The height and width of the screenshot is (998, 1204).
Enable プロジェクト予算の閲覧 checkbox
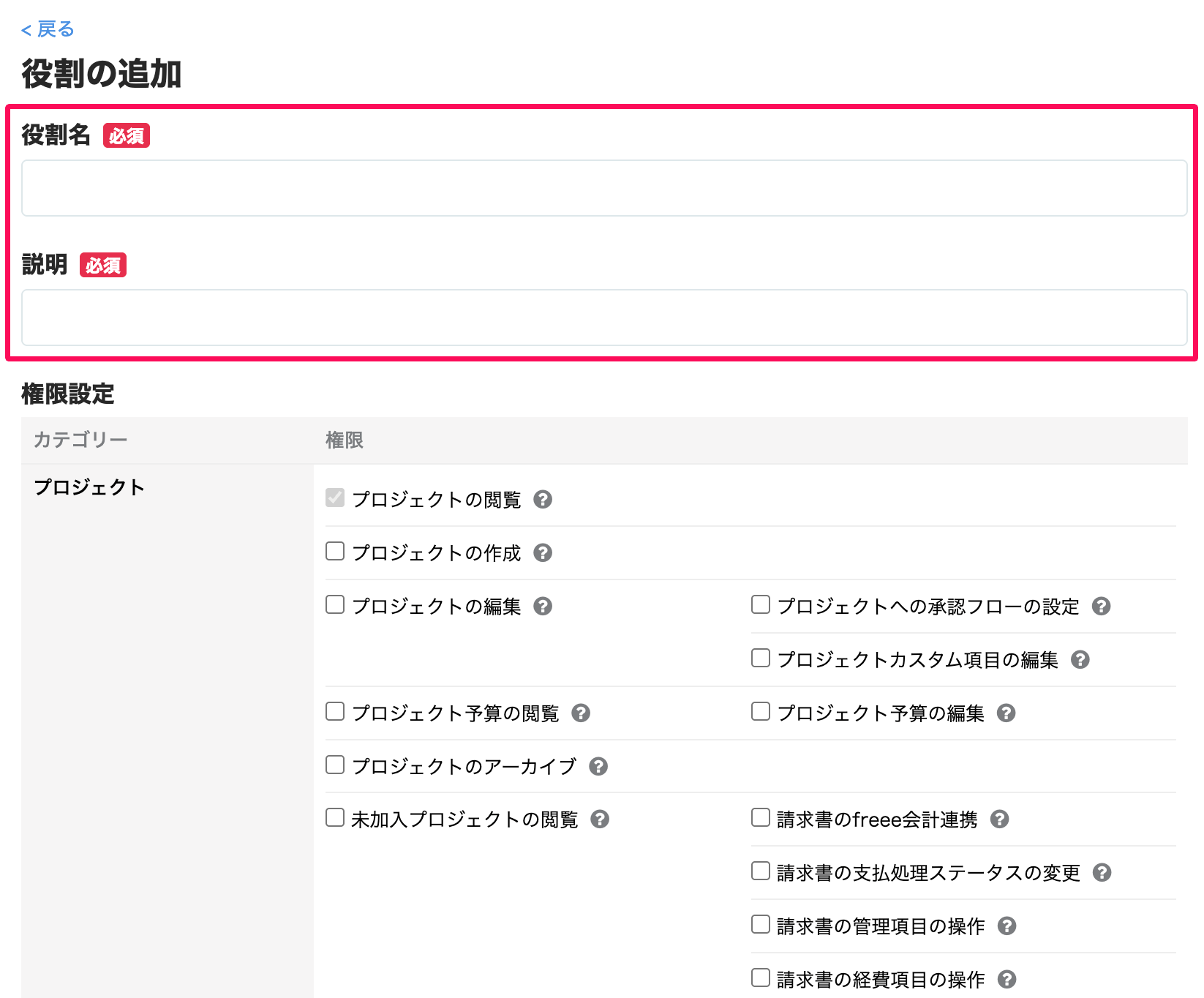point(335,711)
